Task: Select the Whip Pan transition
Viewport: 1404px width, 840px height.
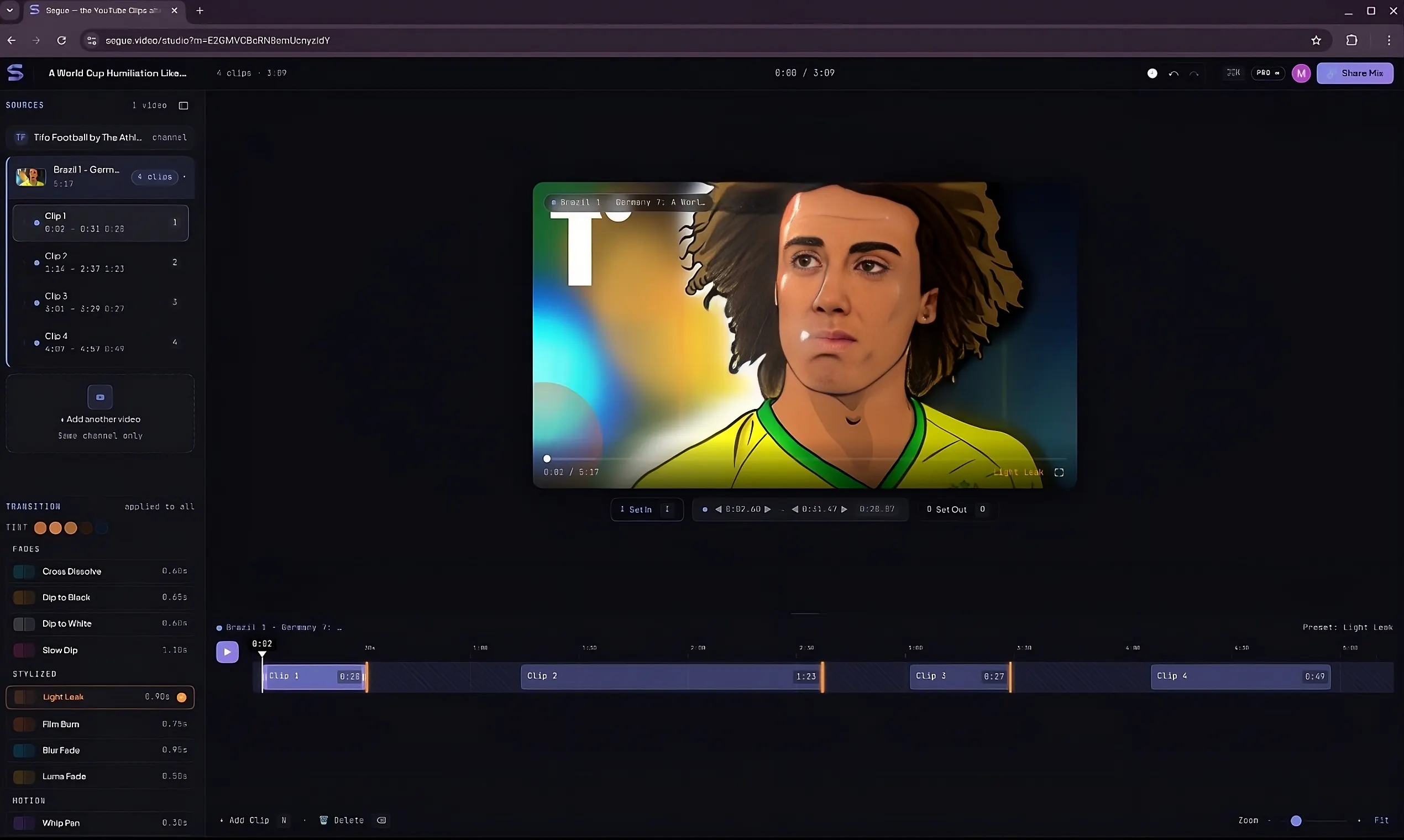Action: coord(100,822)
